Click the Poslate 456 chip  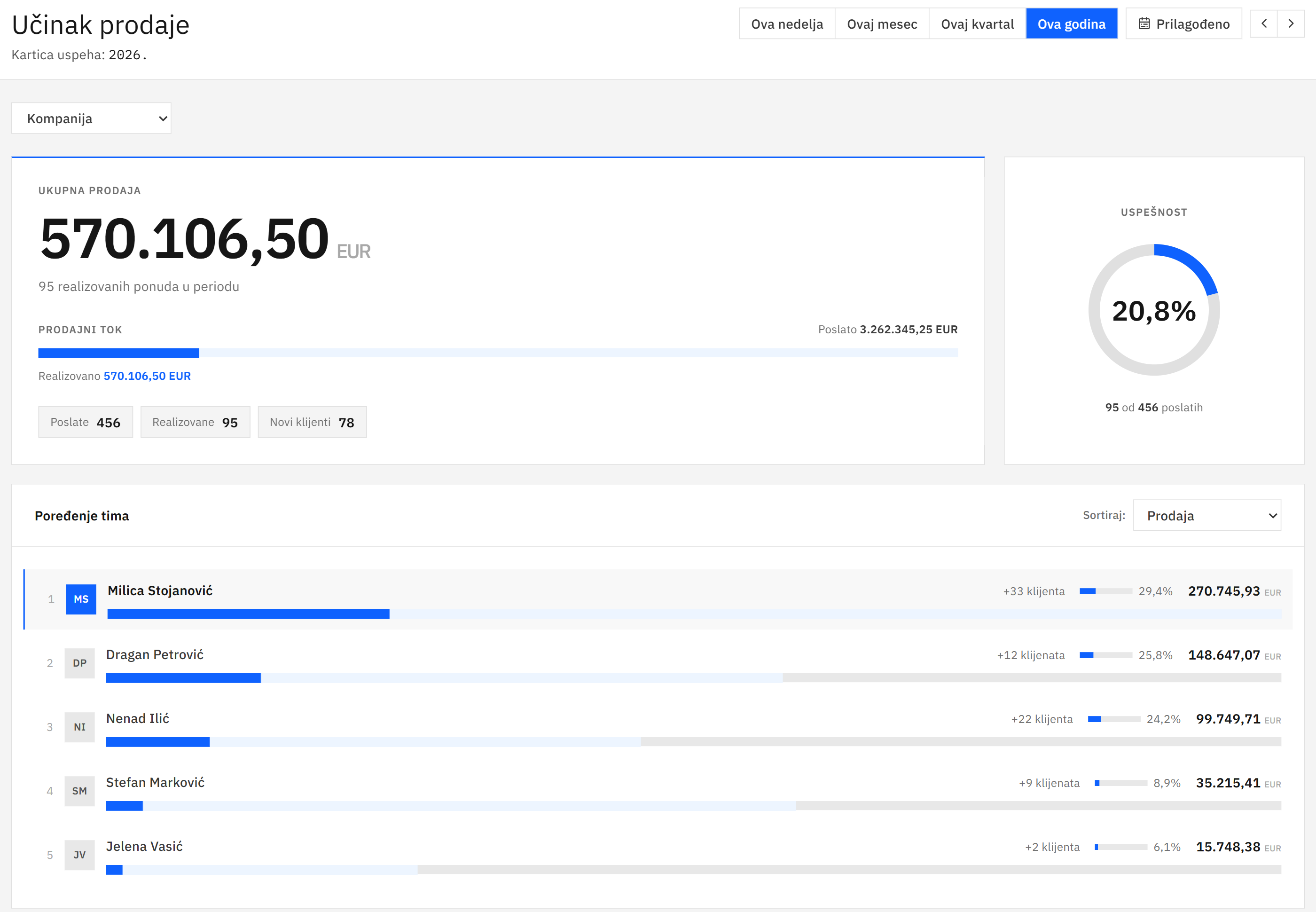(86, 422)
